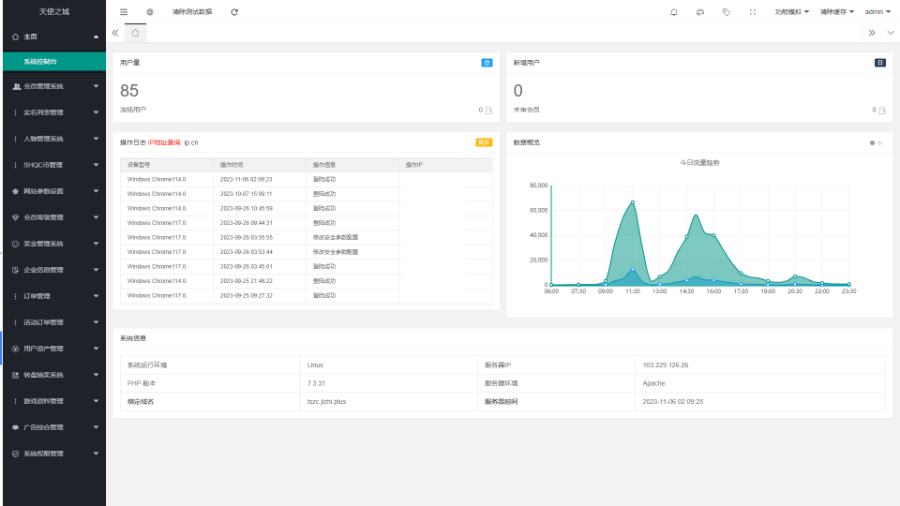Click the refresh page icon
Viewport: 900px width, 506px height.
(x=234, y=12)
